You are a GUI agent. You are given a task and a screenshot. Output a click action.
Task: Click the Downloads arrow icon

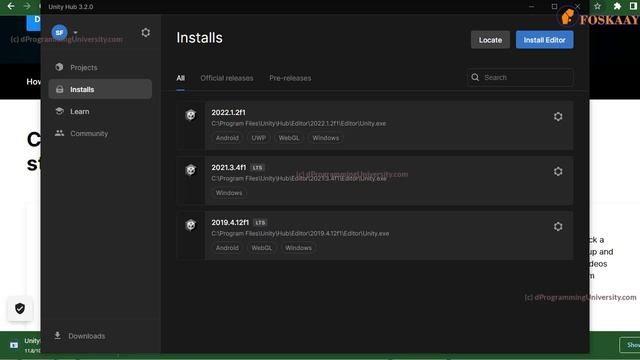pos(58,336)
